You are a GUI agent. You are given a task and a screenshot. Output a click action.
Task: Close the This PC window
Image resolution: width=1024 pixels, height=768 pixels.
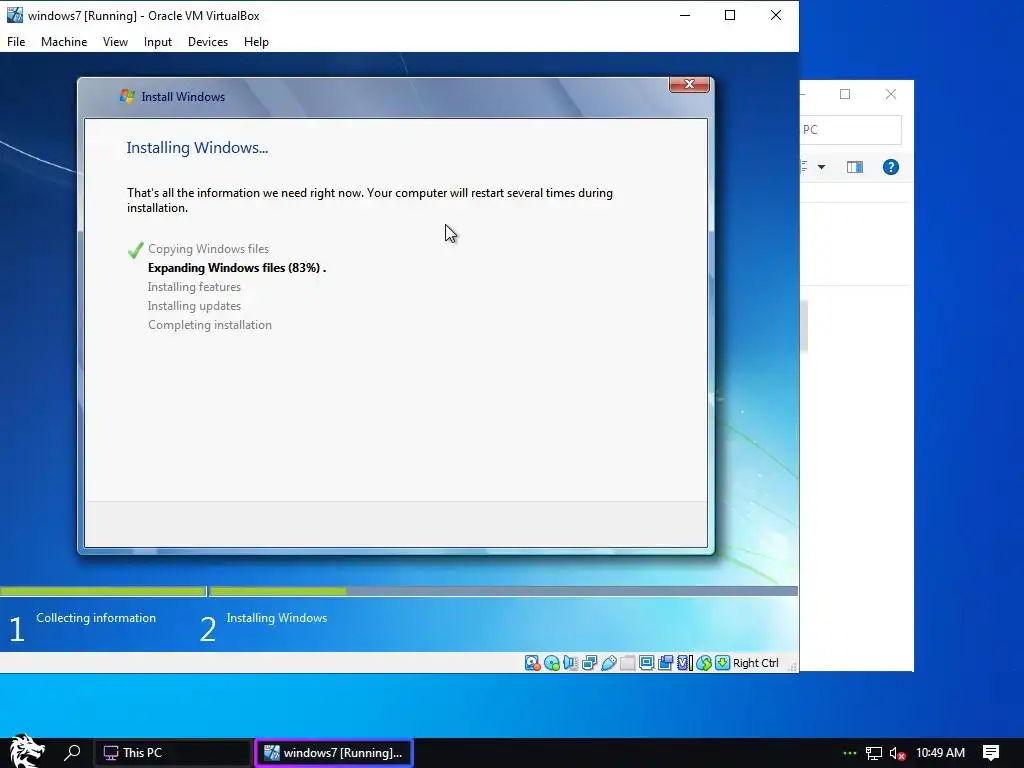click(891, 94)
